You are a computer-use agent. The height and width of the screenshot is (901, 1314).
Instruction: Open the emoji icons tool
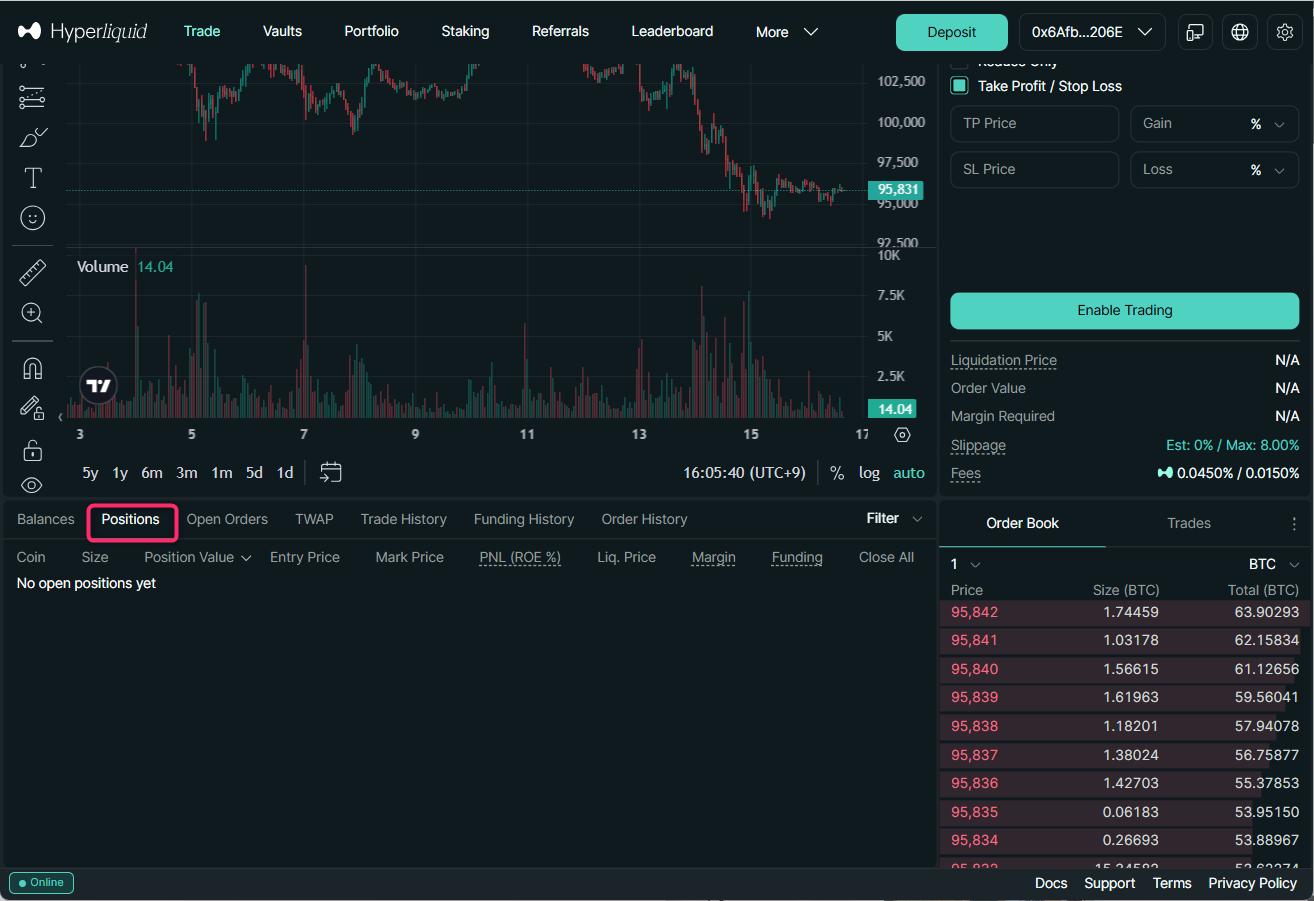(x=32, y=218)
